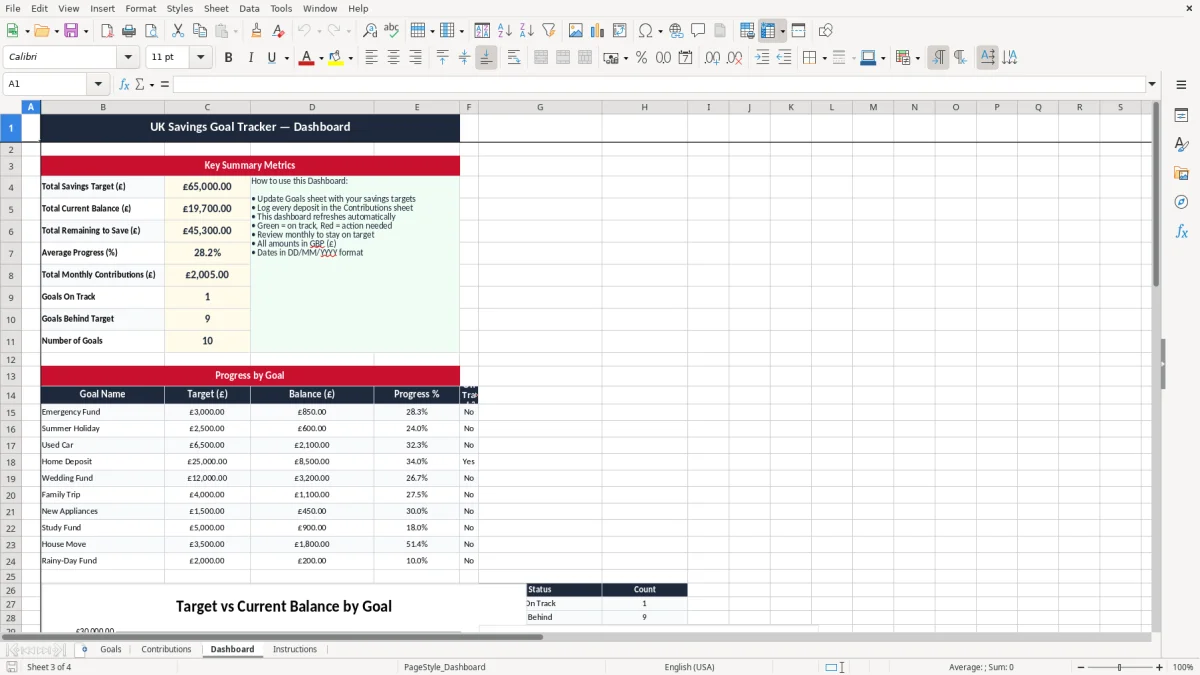Screen dimensions: 1200x675
Task: Click the Increase Indent icon
Action: [x=762, y=58]
